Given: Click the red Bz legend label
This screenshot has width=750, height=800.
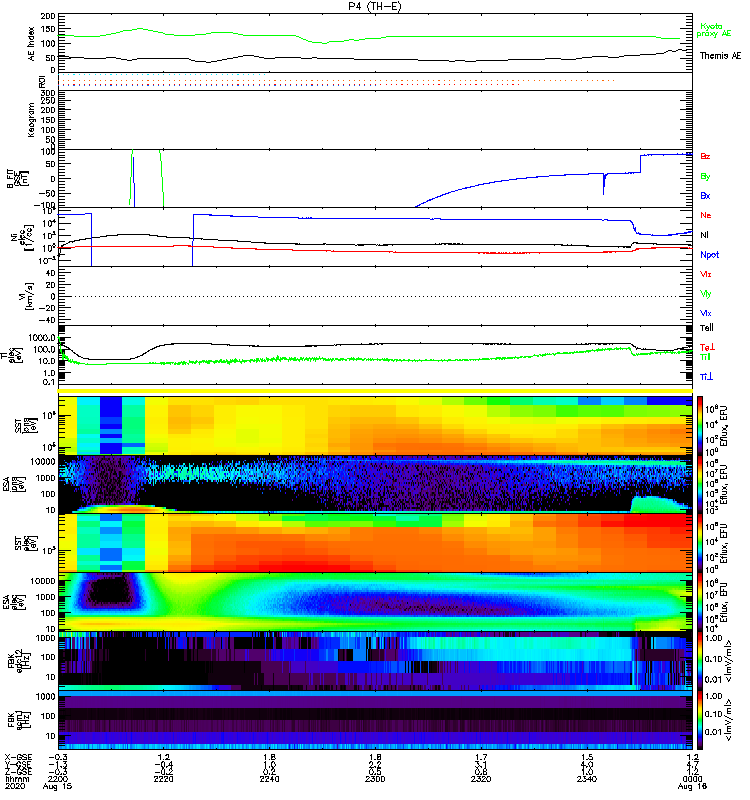Looking at the screenshot, I should point(705,157).
